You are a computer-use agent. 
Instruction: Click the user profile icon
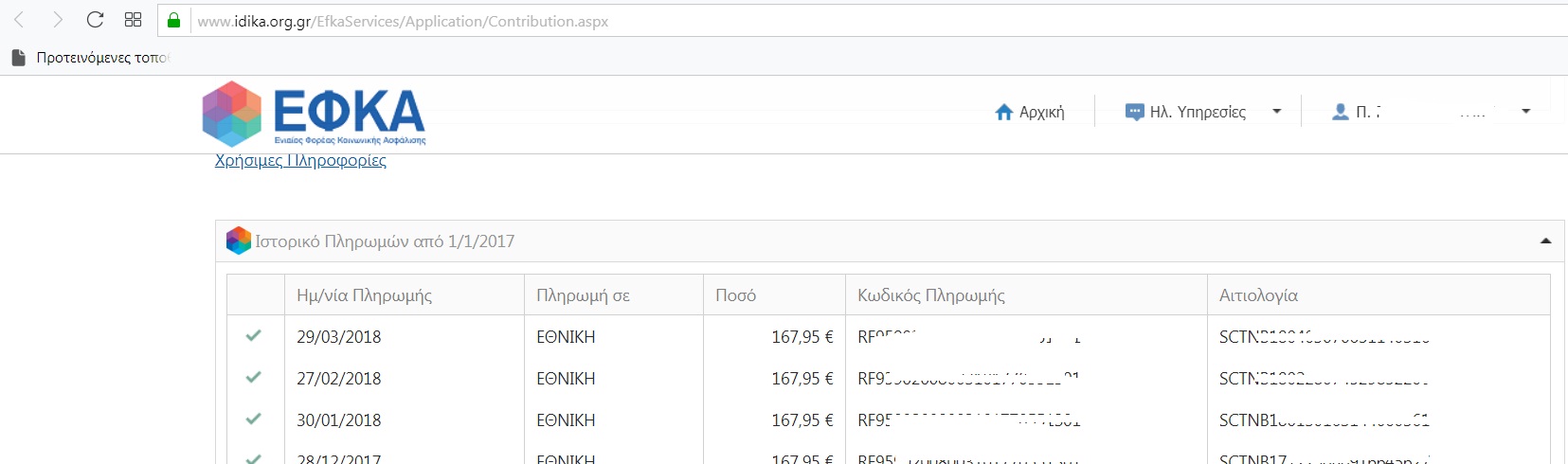click(1340, 112)
